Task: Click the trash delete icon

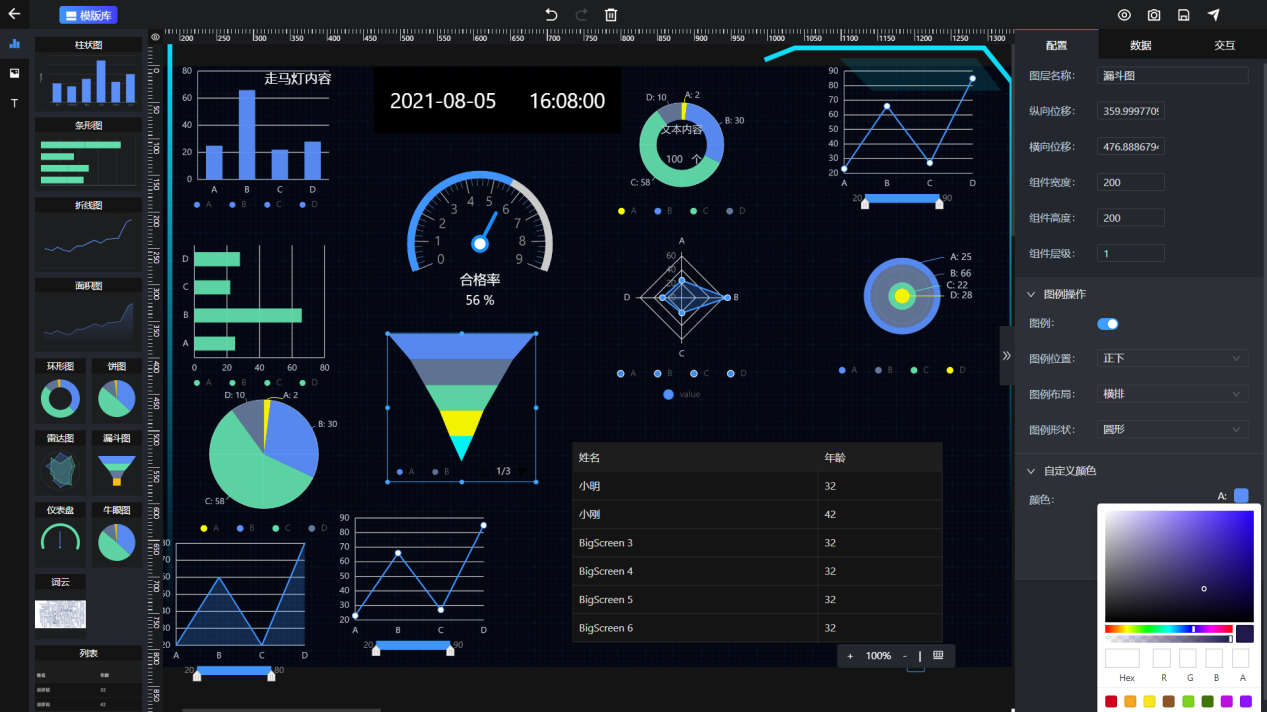Action: tap(611, 15)
